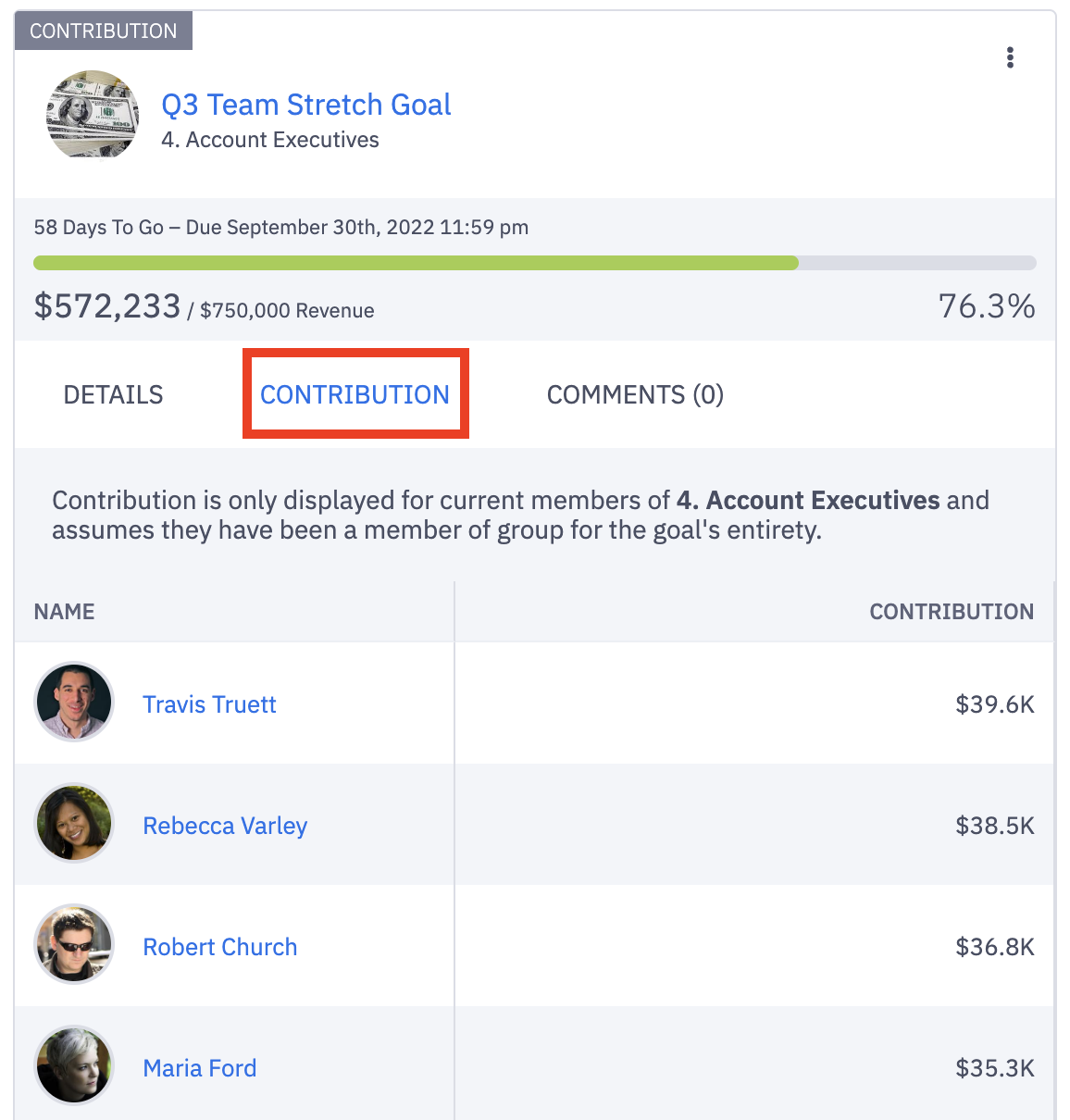The image size is (1070, 1120).
Task: Visit Robert Church's profile link
Action: pyautogui.click(x=220, y=947)
